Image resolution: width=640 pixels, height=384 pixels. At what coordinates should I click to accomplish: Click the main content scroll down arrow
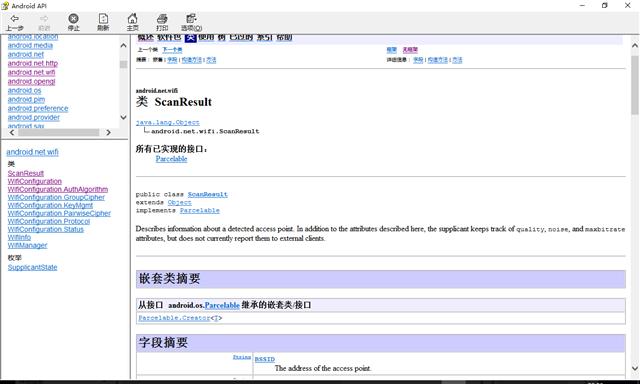point(635,368)
